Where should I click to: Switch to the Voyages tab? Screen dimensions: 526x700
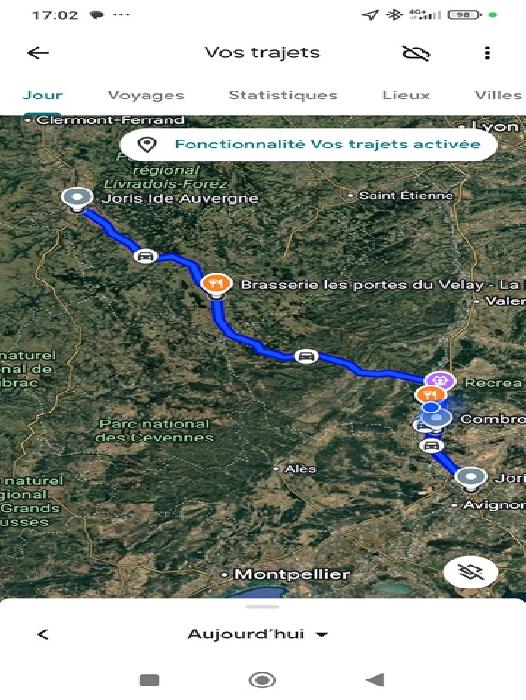(x=146, y=95)
